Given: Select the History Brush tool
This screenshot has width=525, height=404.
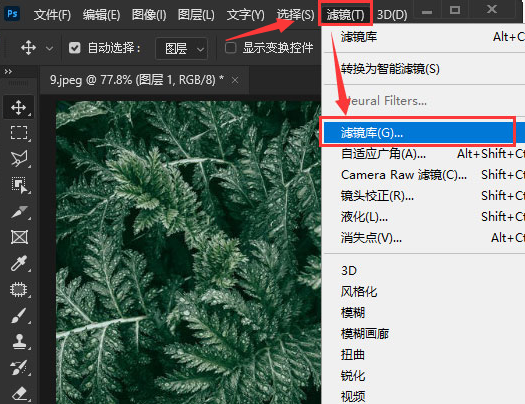Looking at the screenshot, I should tap(18, 368).
